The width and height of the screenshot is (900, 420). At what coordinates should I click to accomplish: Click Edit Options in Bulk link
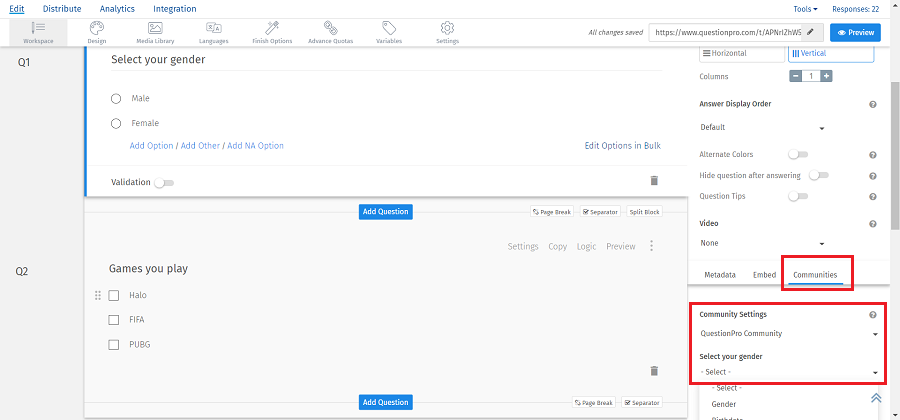[x=623, y=146]
